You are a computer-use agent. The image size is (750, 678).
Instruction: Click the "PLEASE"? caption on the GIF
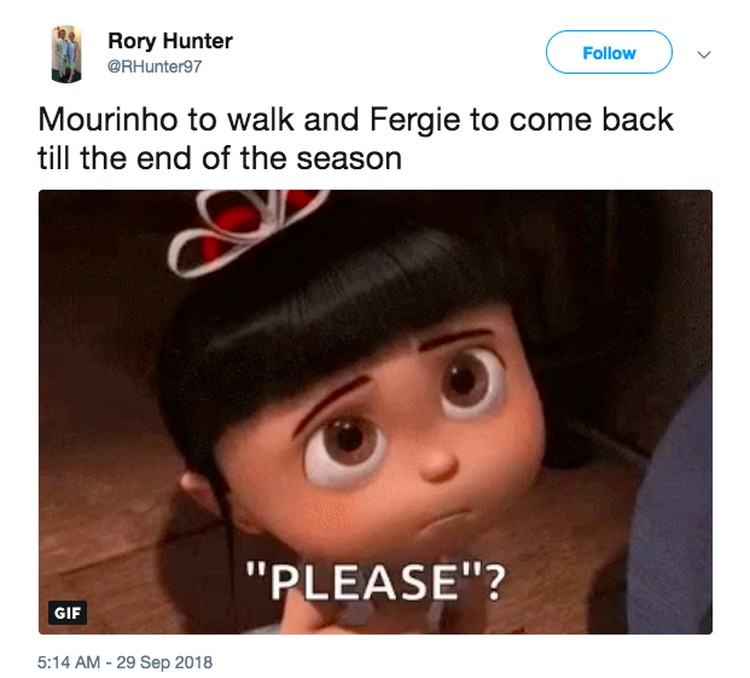pos(376,582)
